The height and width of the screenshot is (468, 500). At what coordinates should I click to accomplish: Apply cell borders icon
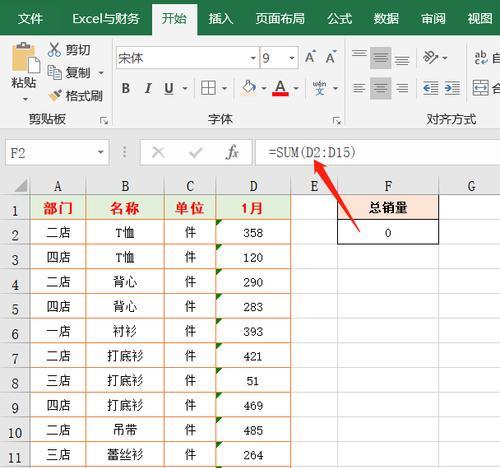208,88
